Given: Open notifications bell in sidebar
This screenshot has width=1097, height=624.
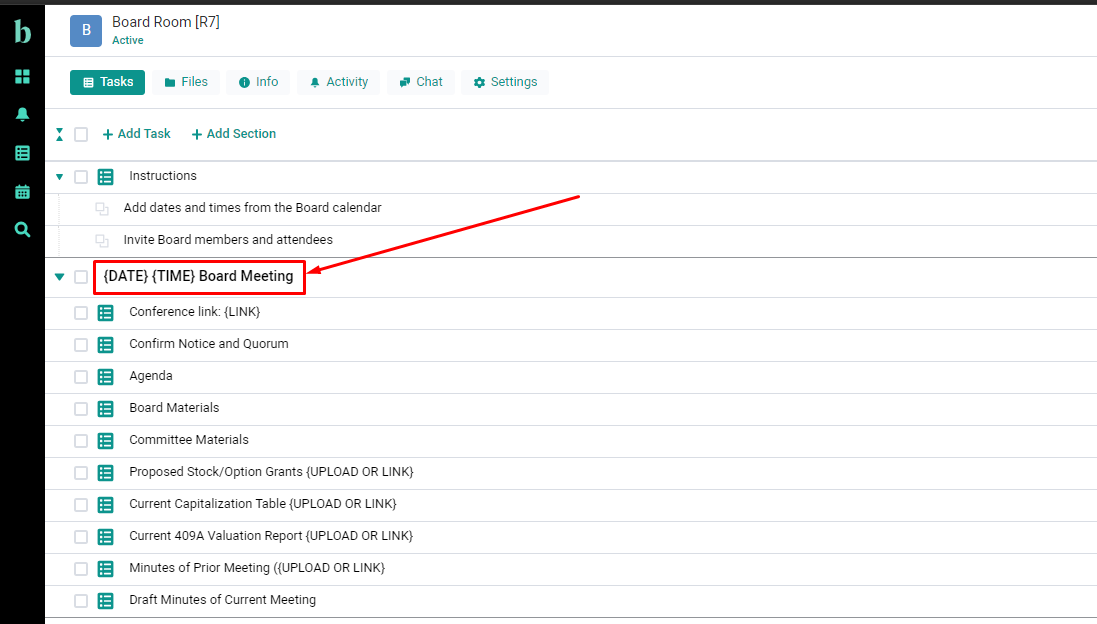Looking at the screenshot, I should click(22, 114).
